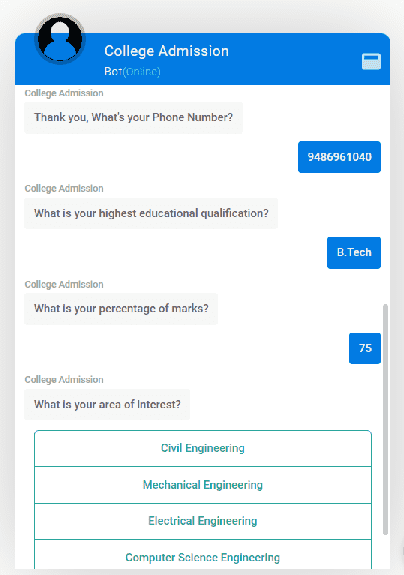Click the bot avatar profile picture

point(60,39)
